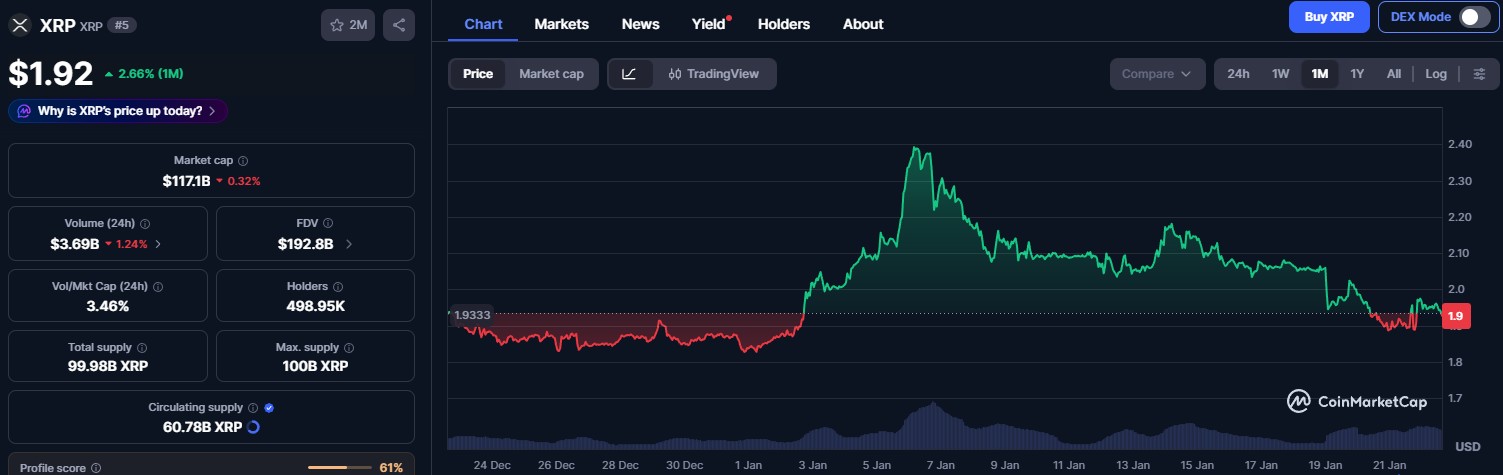Click the XRP logo icon
The height and width of the screenshot is (475, 1503).
[x=20, y=25]
